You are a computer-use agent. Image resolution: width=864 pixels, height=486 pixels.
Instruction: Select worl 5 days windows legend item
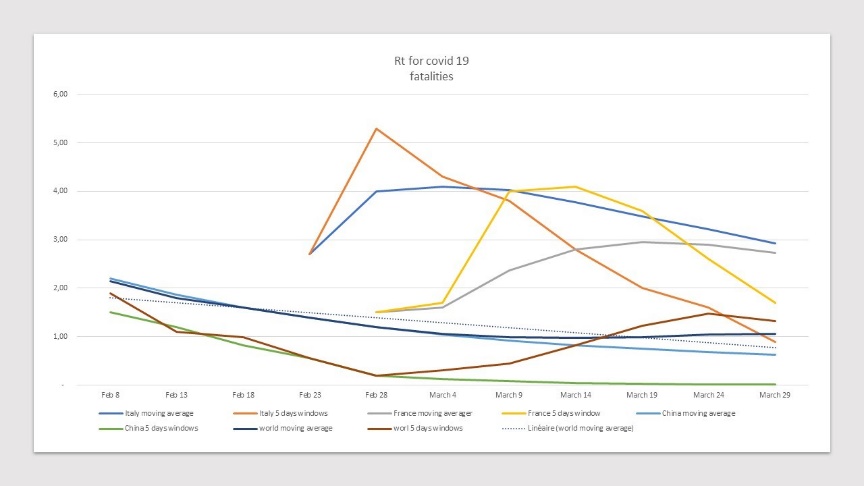click(x=415, y=428)
